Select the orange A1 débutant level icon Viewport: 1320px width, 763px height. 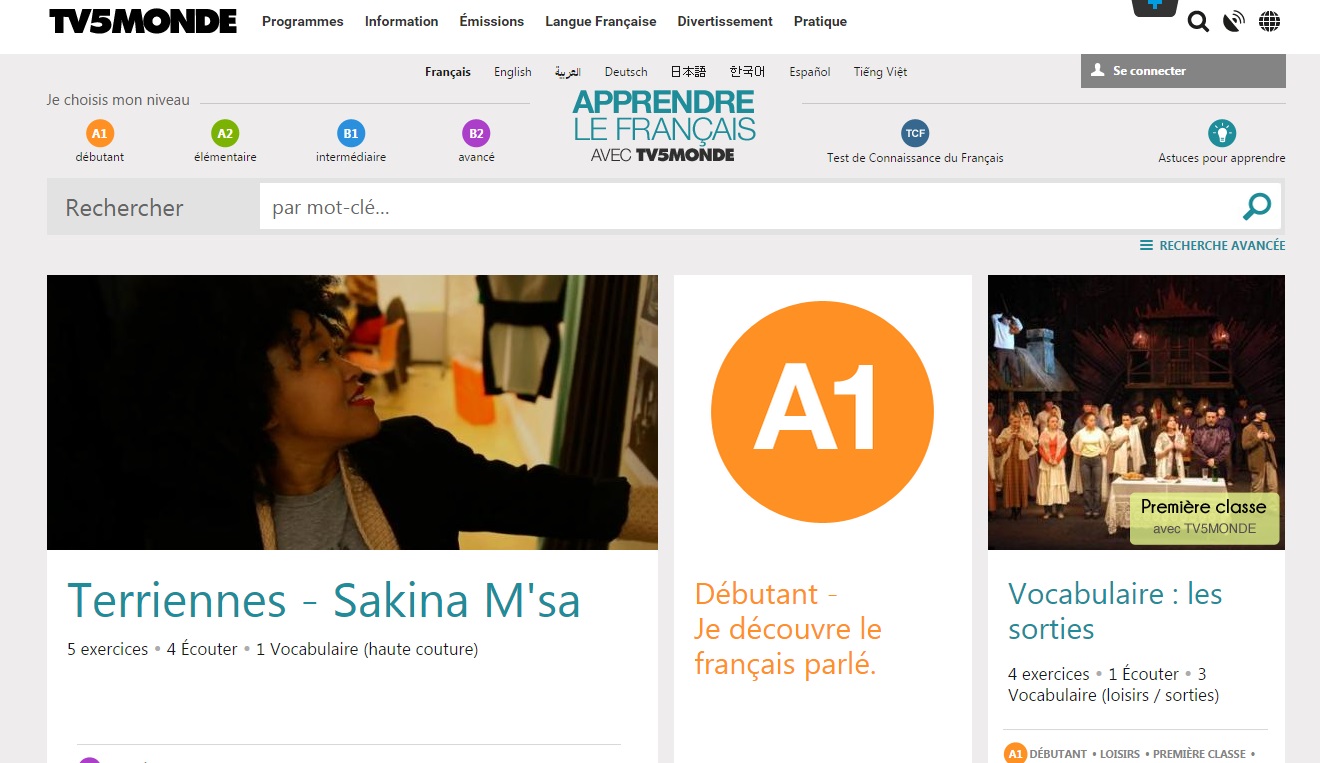pyautogui.click(x=99, y=133)
